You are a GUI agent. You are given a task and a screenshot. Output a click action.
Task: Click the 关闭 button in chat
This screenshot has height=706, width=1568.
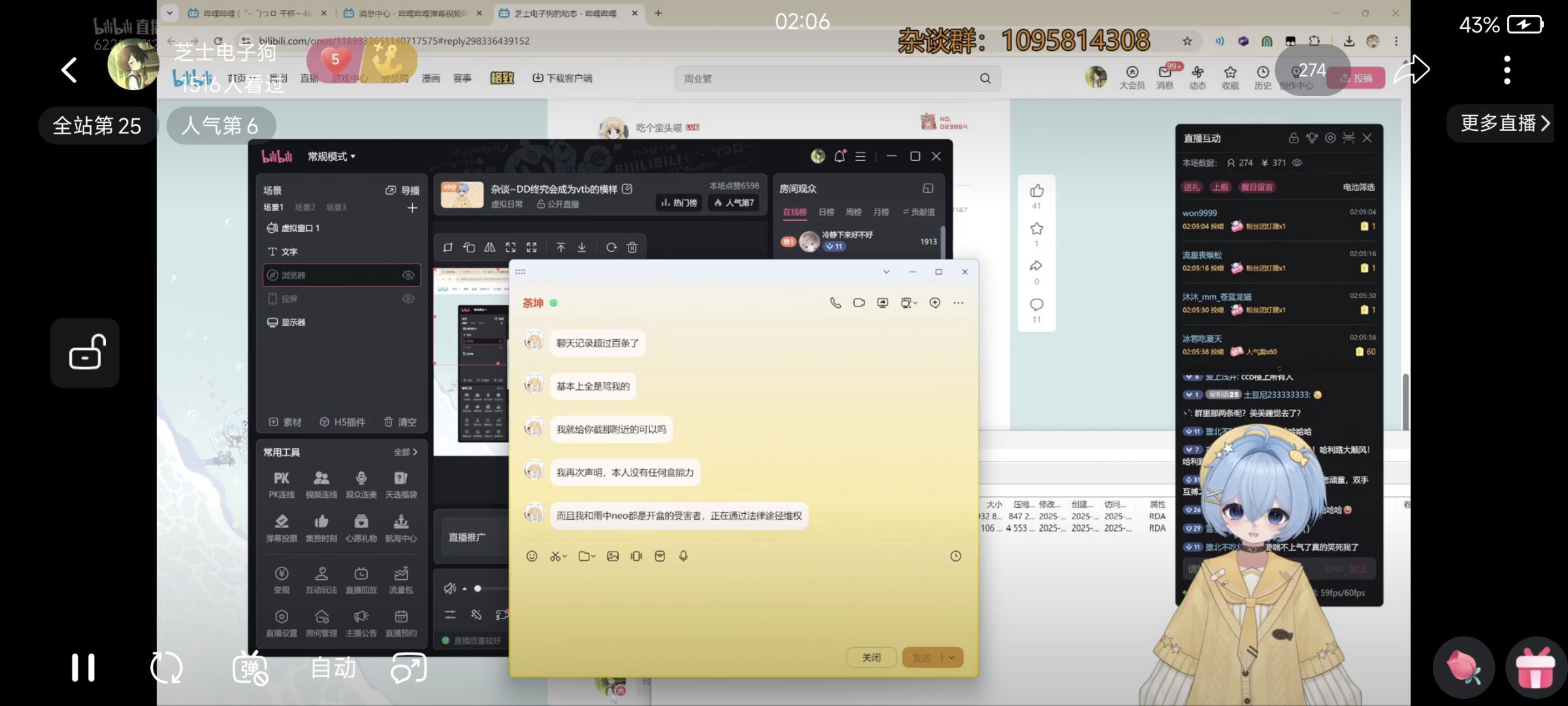[x=871, y=658]
